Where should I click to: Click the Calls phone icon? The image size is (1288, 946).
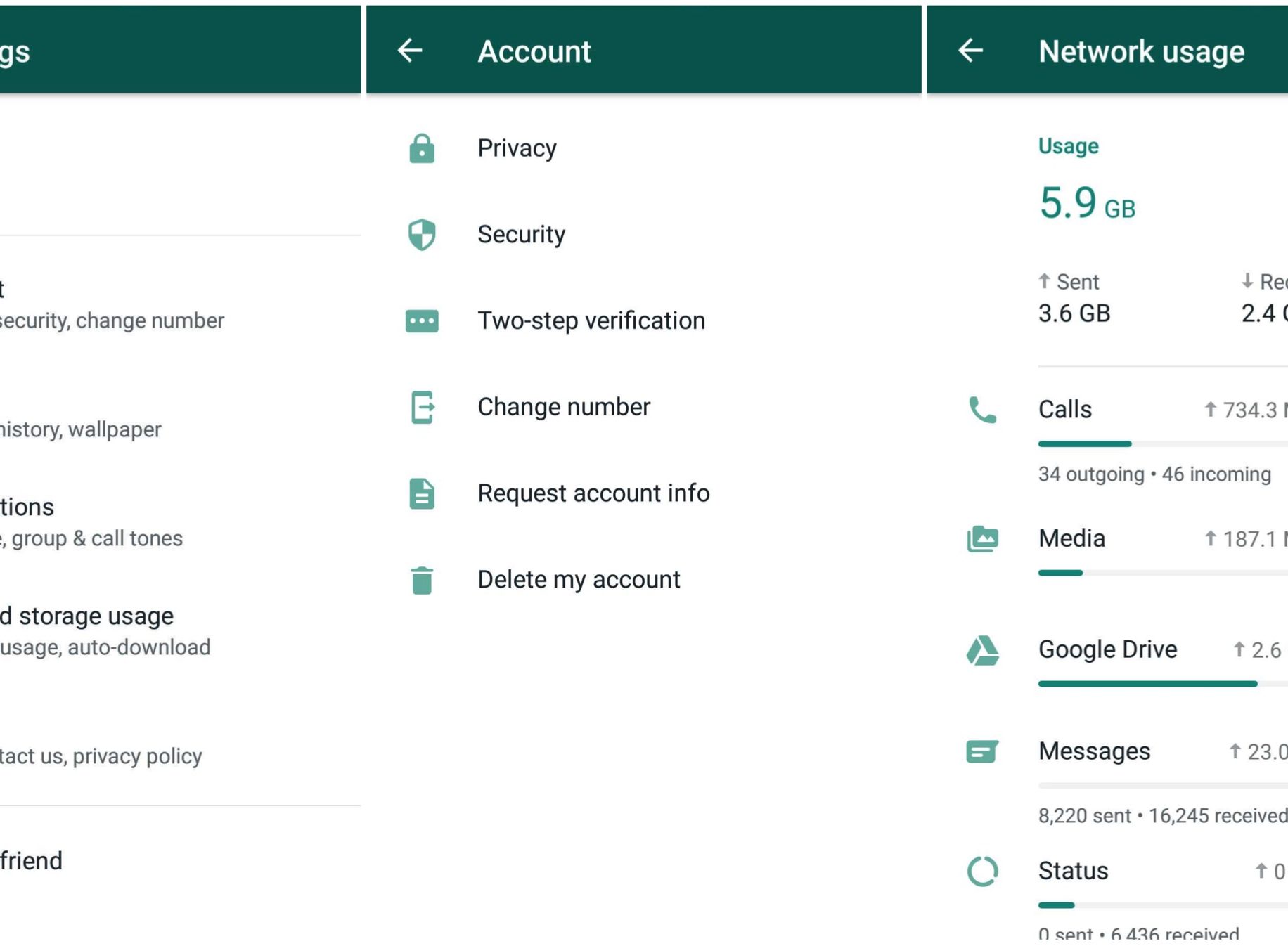[x=982, y=410]
